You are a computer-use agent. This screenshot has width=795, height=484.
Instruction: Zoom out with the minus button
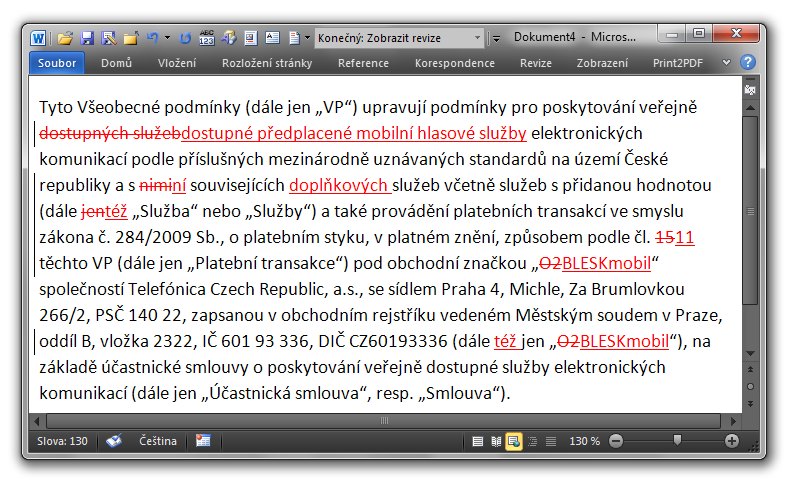pyautogui.click(x=616, y=441)
